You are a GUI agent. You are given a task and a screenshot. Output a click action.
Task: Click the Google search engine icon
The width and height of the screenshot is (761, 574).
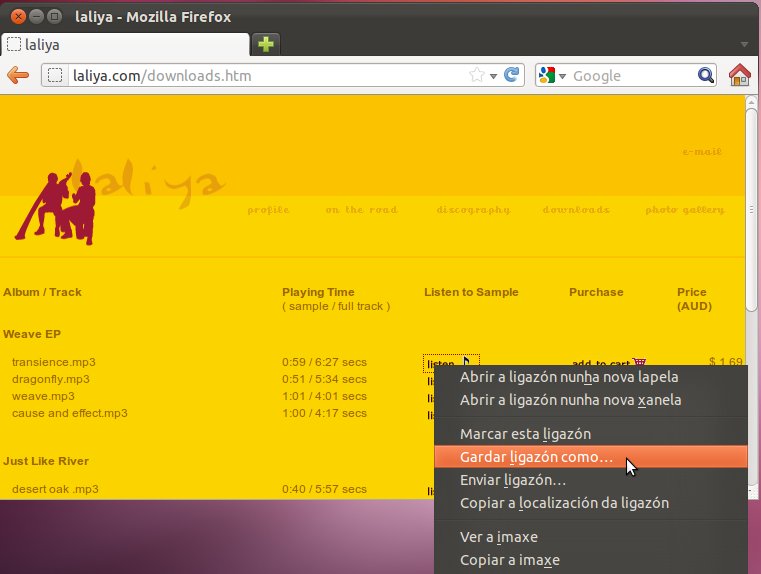coord(546,75)
